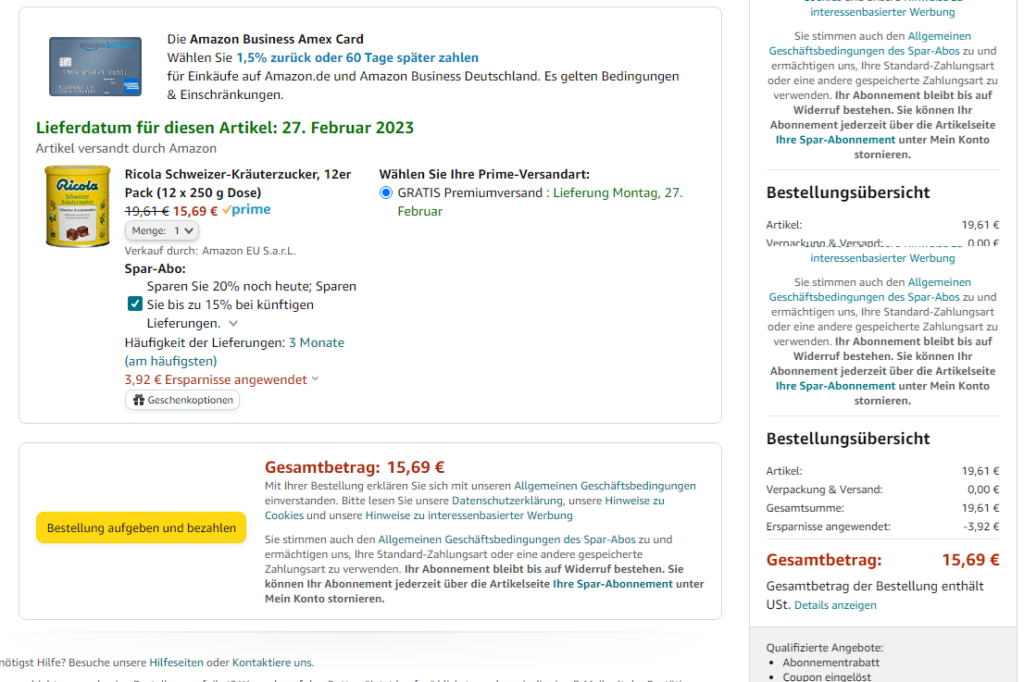Click Artikel versandt durch Amazon text

point(126,148)
